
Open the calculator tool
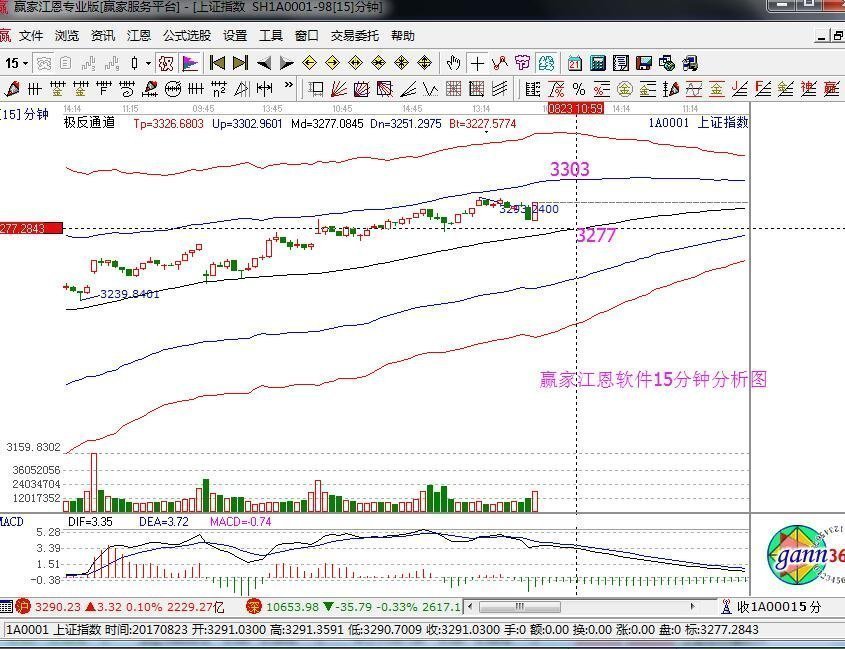tap(598, 64)
